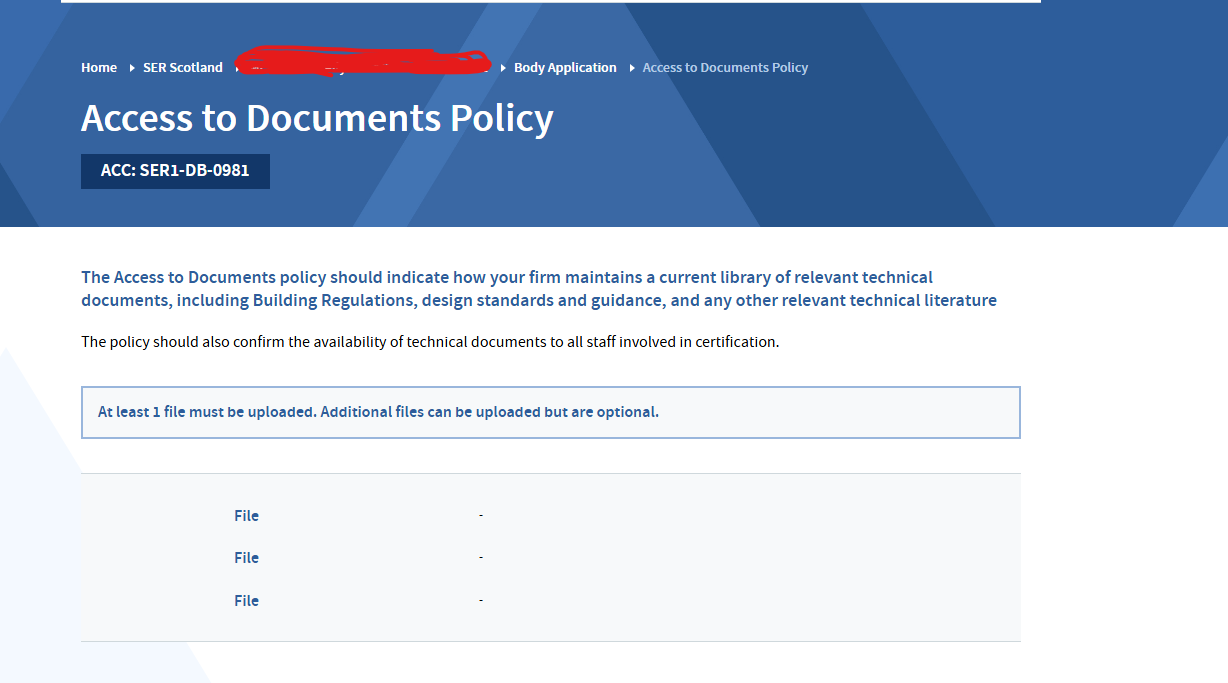Click the dash value in the third File row
1228x683 pixels.
(481, 600)
